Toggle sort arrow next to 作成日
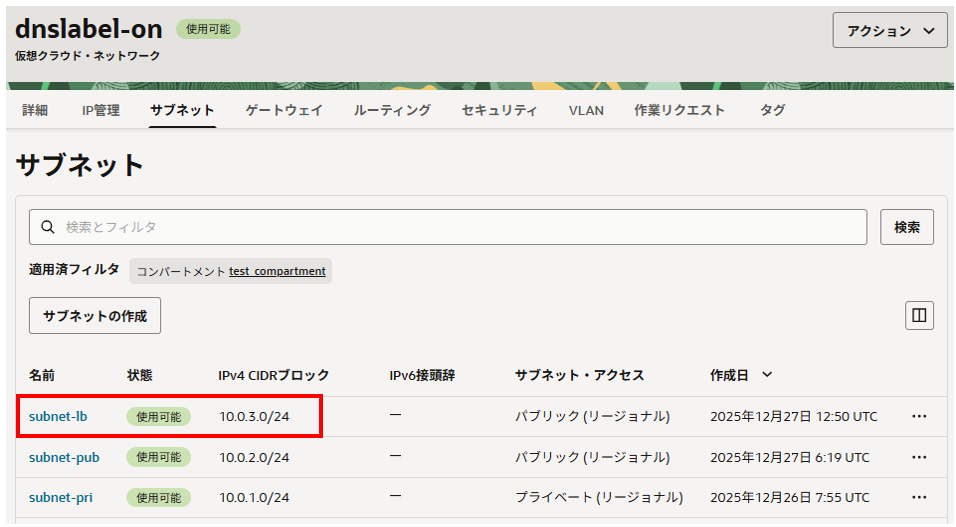The image size is (956, 527). pyautogui.click(x=767, y=375)
